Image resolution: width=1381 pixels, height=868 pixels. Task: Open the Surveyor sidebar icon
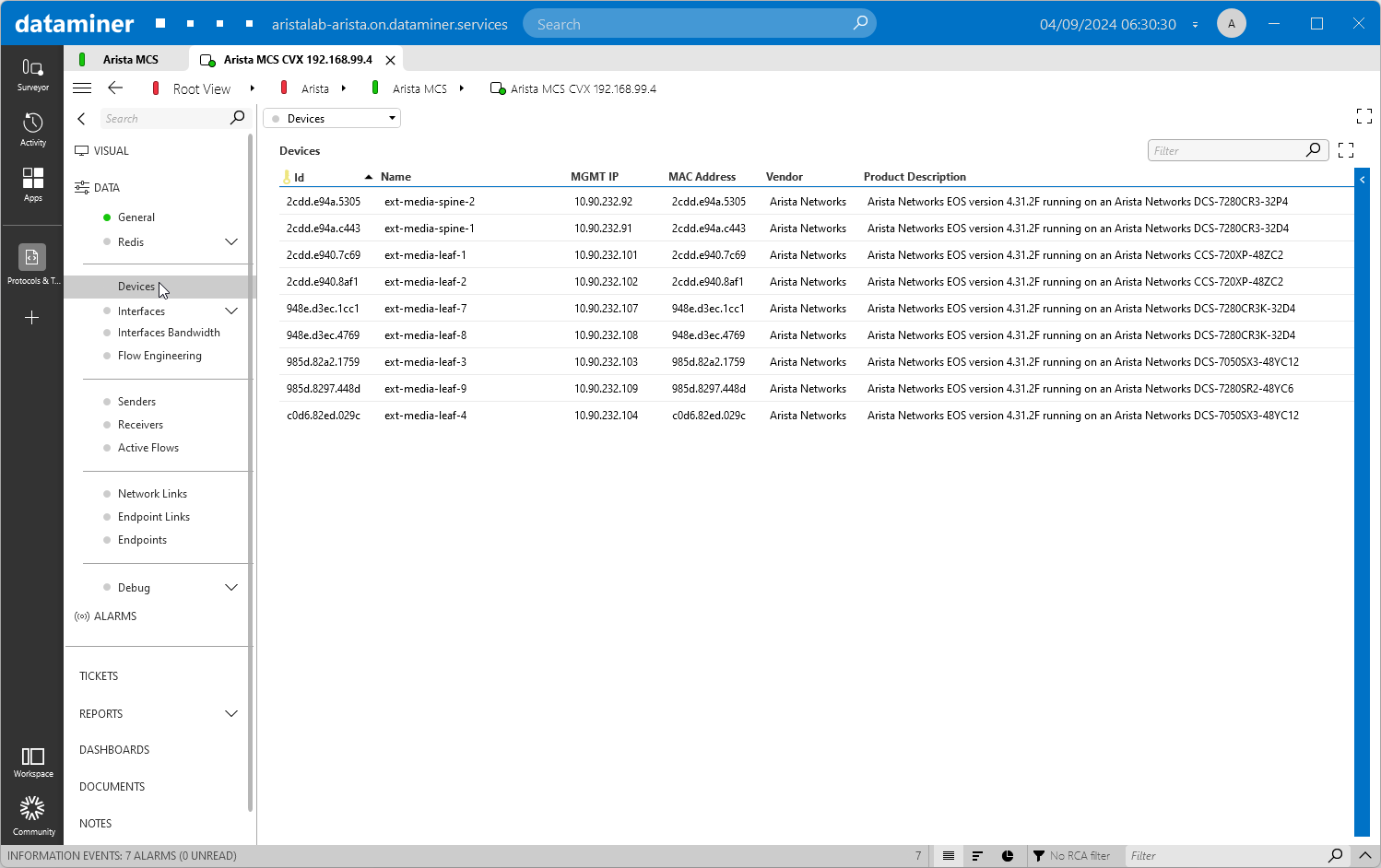click(x=32, y=74)
